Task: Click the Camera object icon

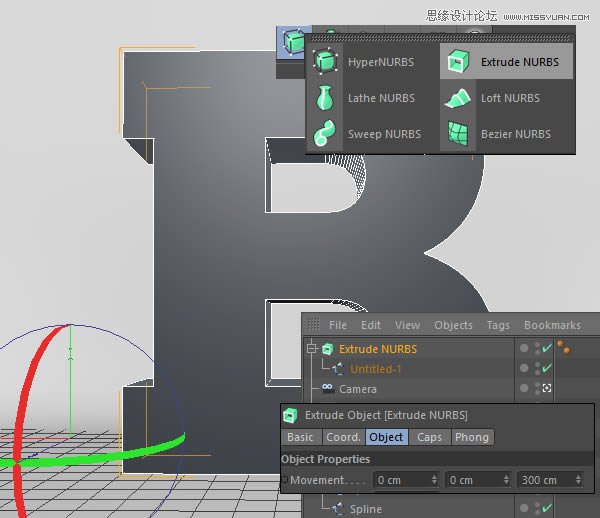Action: 327,389
